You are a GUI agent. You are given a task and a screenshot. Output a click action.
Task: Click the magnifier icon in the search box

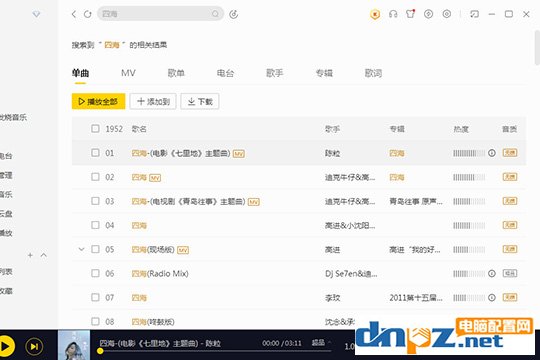coord(215,14)
